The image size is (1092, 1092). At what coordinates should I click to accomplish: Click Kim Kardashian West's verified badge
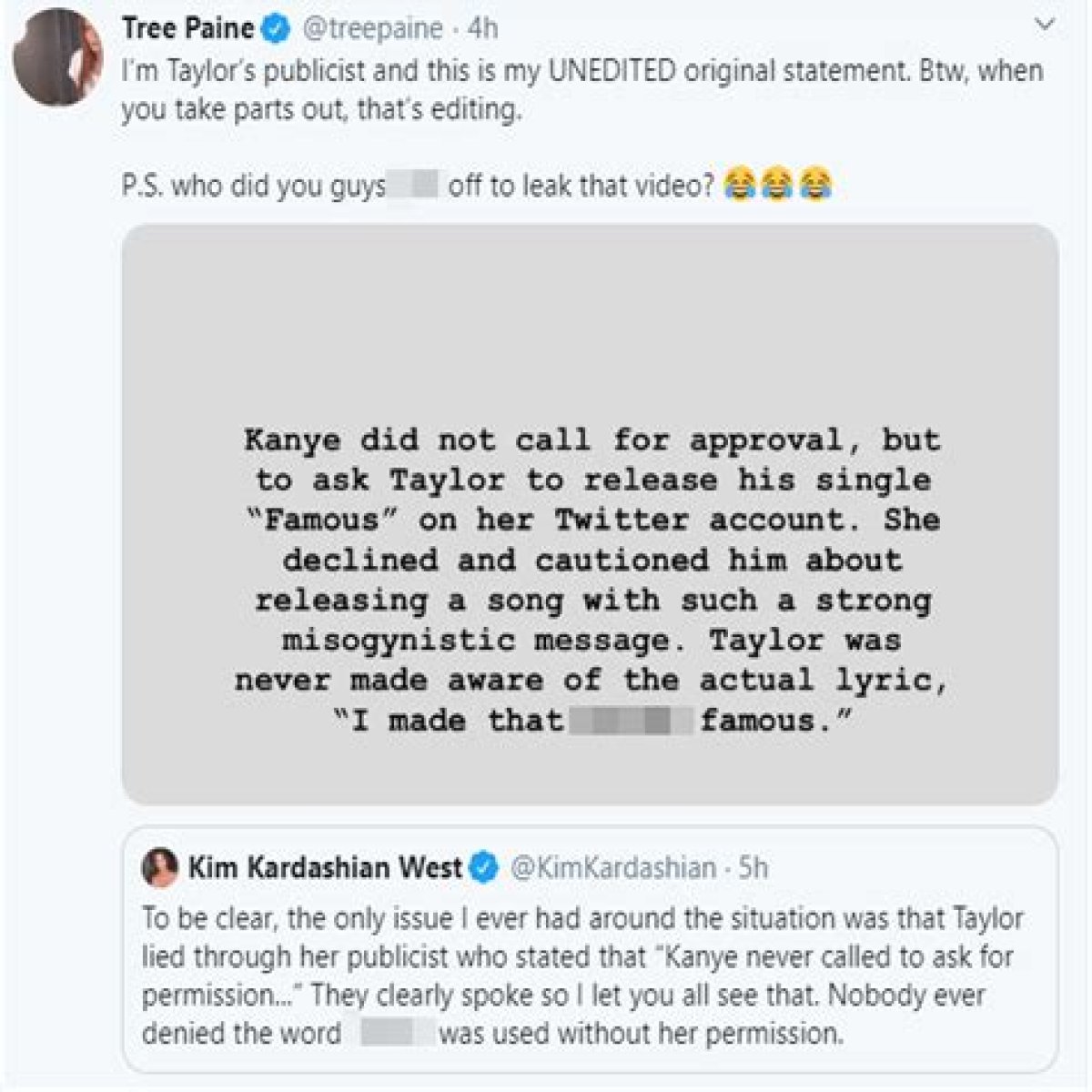pyautogui.click(x=485, y=869)
